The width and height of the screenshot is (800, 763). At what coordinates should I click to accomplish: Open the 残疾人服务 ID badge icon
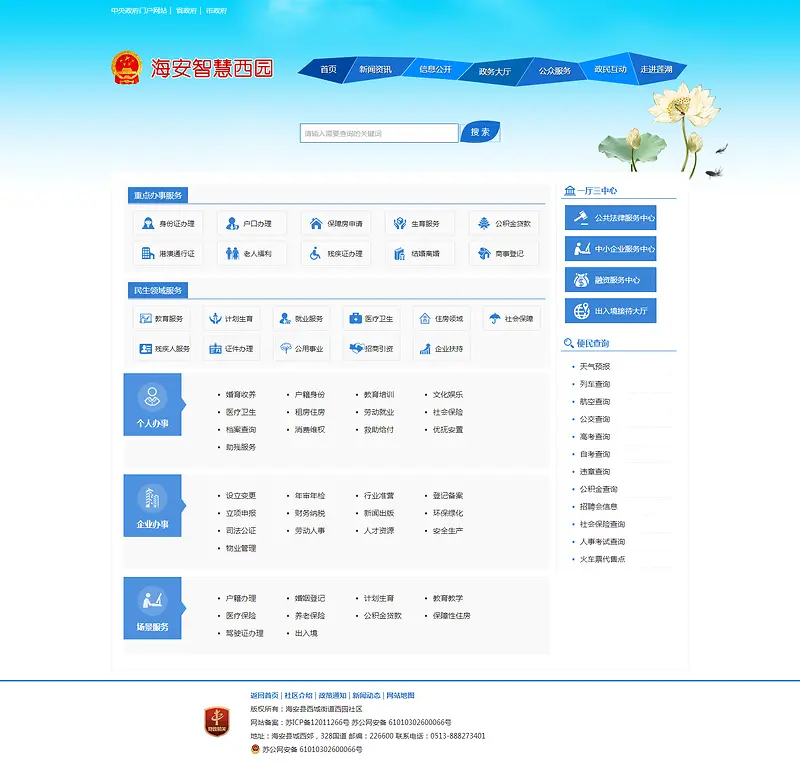tap(145, 349)
